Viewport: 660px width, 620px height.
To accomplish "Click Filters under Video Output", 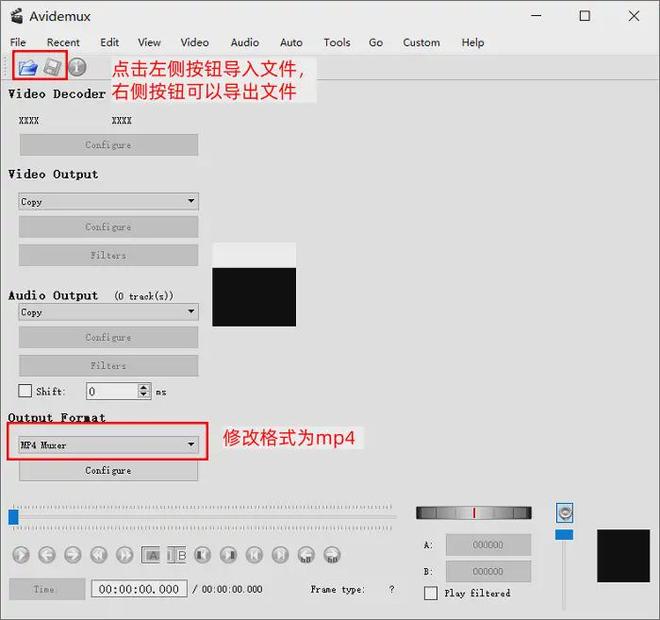I will (x=109, y=255).
